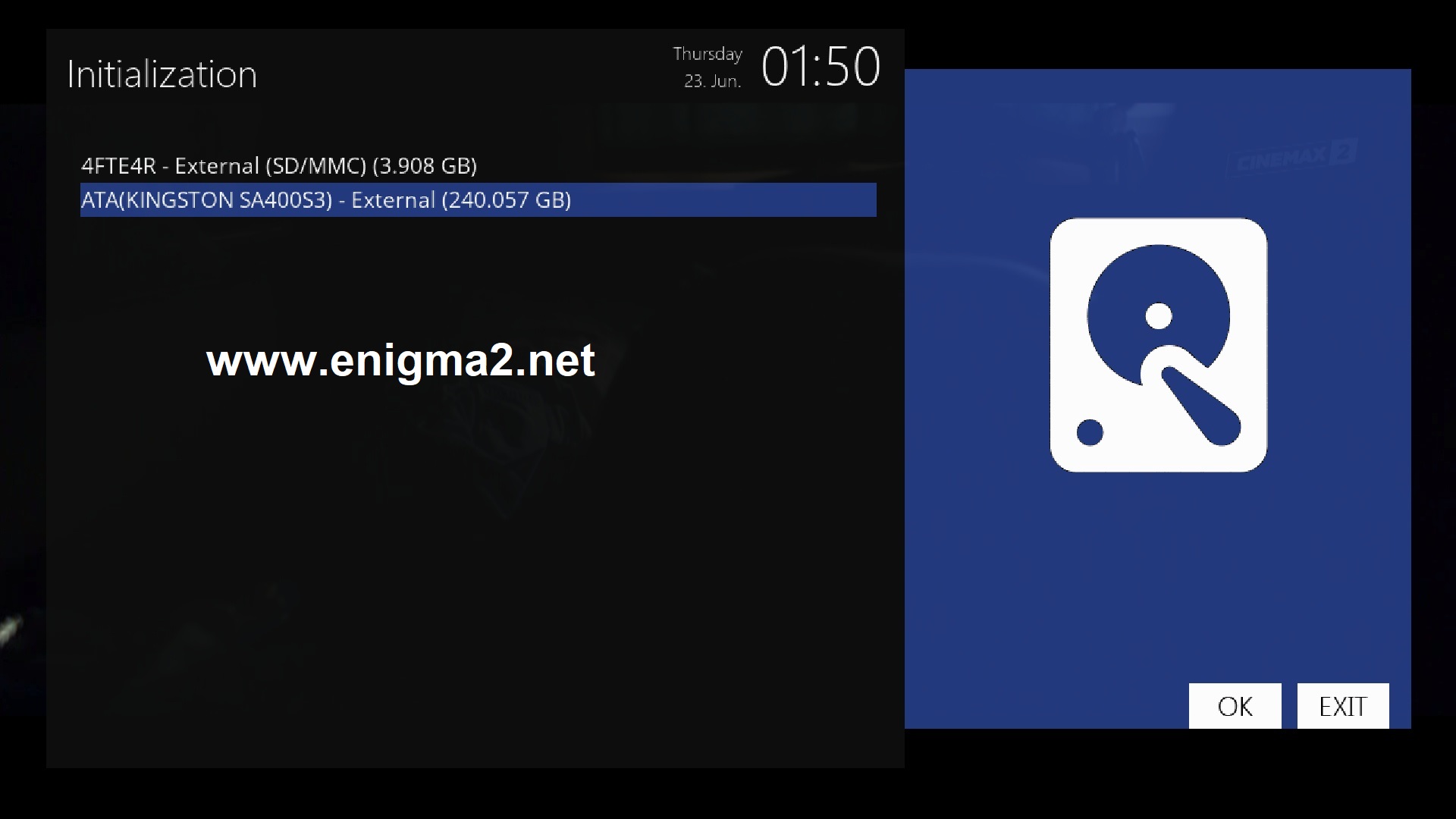Confirm initialization with the OK button
Screen dimensions: 1456x819
click(1235, 706)
